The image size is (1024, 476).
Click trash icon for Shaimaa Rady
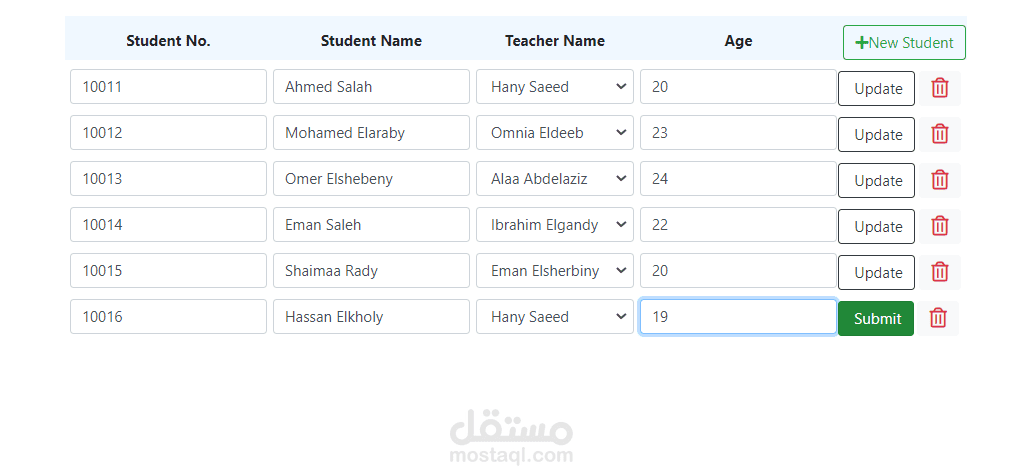point(940,272)
